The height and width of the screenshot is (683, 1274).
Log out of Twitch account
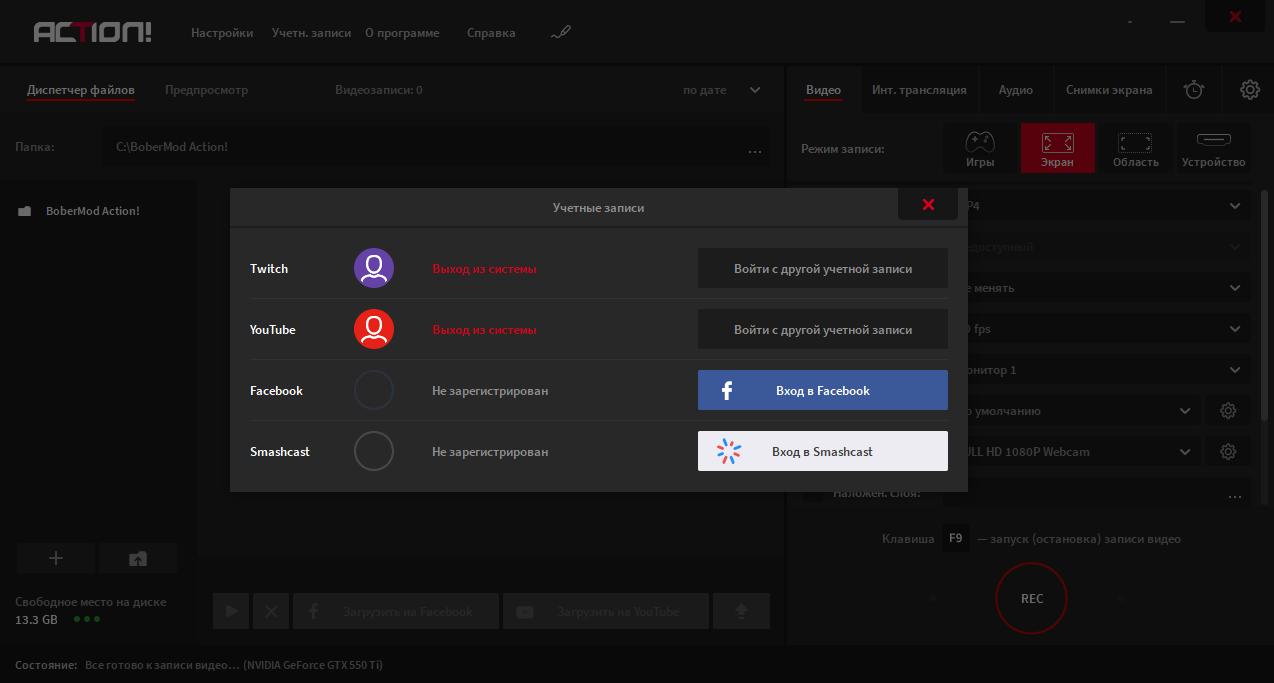[484, 269]
